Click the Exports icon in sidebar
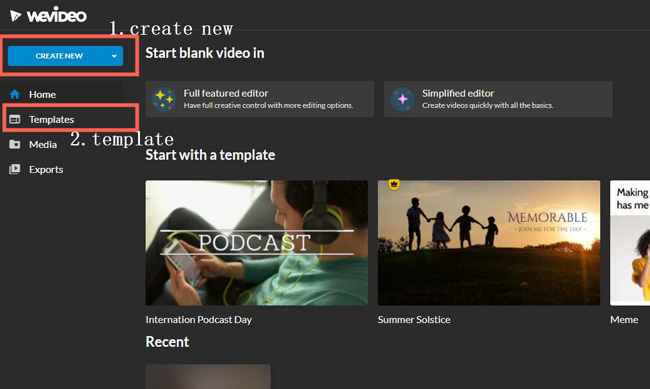The width and height of the screenshot is (650, 389). click(x=15, y=169)
